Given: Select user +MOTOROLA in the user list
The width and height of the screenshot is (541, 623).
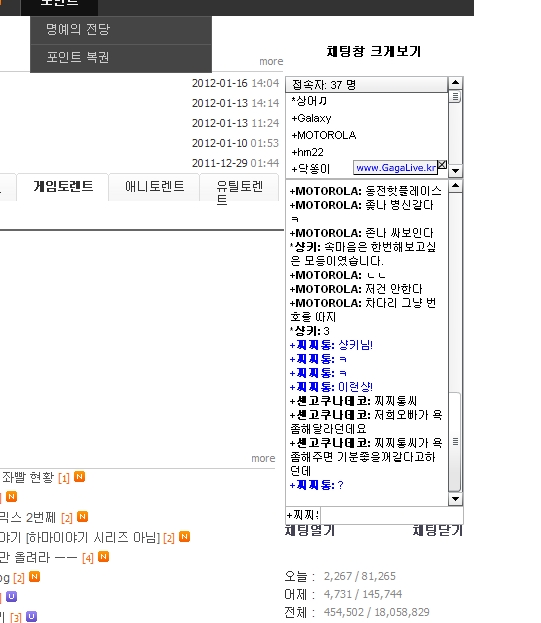Looking at the screenshot, I should pos(324,135).
